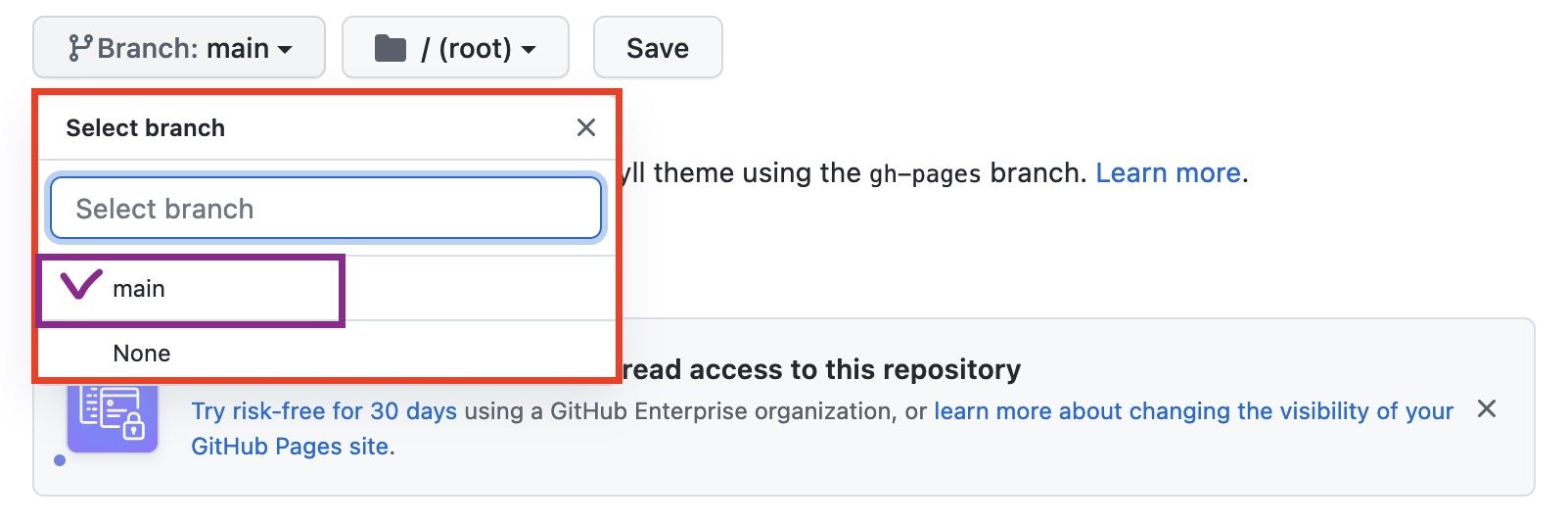Click the folder icon in the root button
Image resolution: width=1568 pixels, height=523 pixels.
(391, 48)
